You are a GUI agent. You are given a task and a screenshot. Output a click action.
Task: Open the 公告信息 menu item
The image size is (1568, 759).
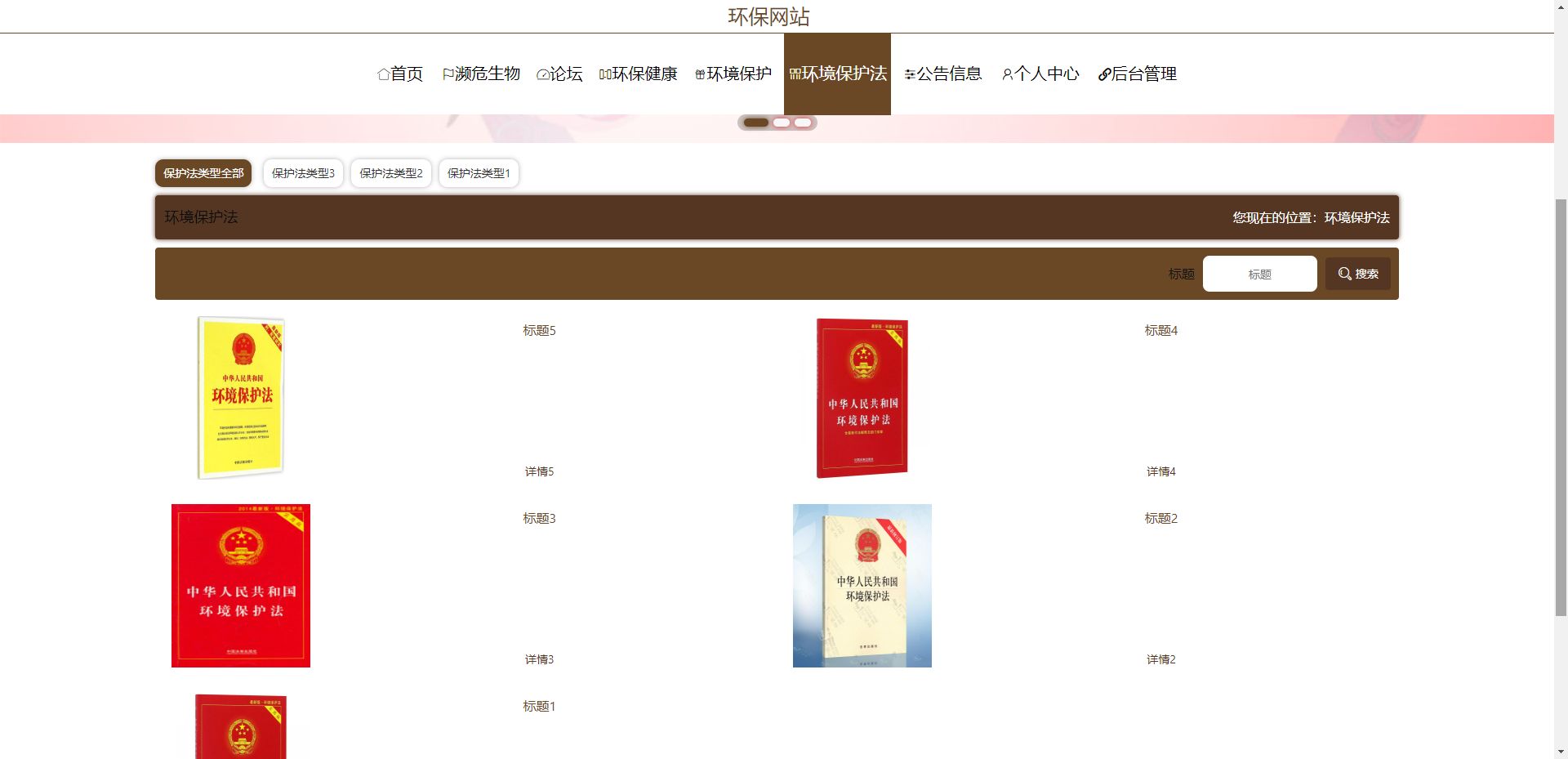pyautogui.click(x=943, y=74)
